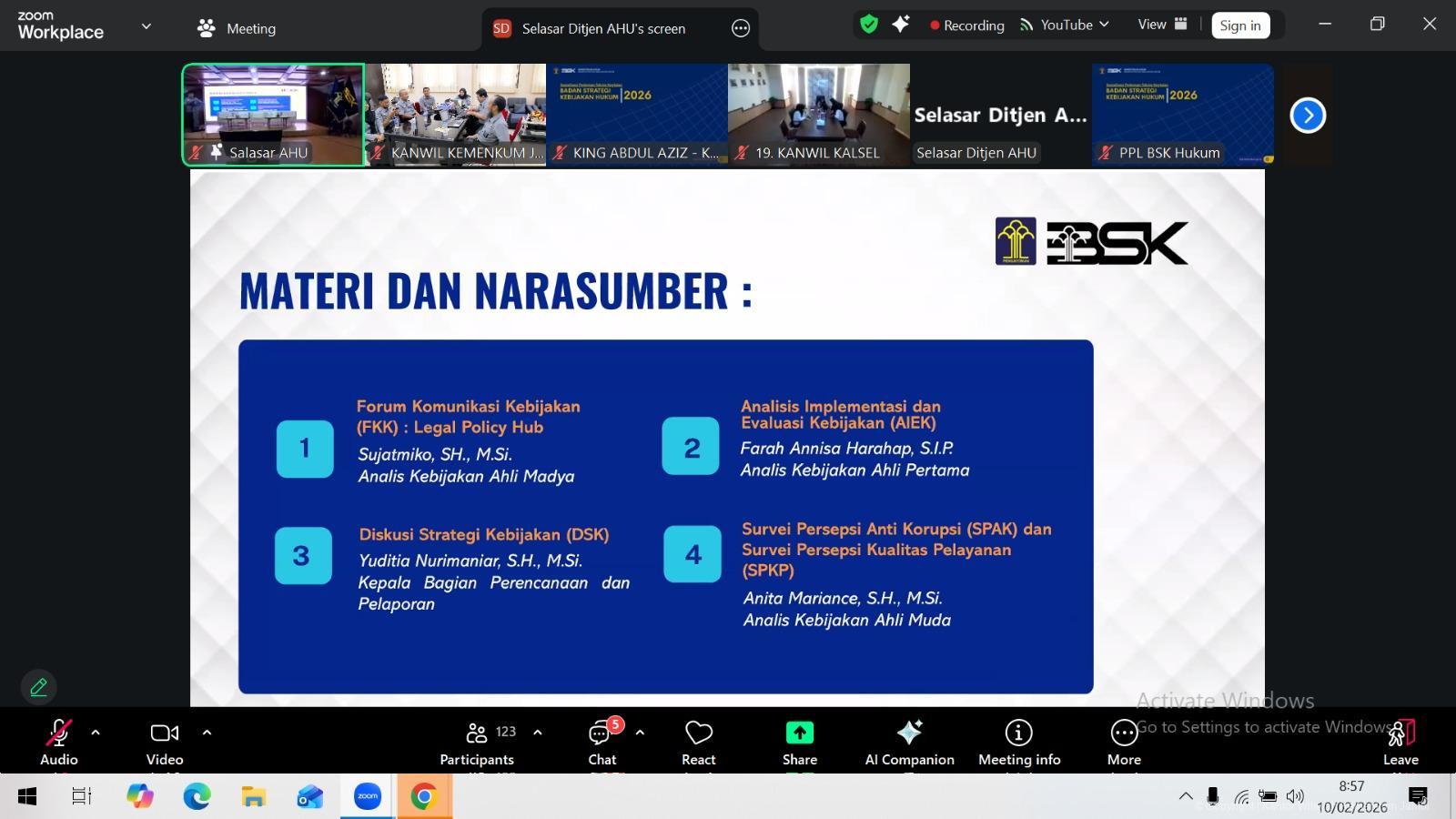The width and height of the screenshot is (1456, 819).
Task: Open the Zoom Workplace dropdown arrow
Action: click(146, 27)
